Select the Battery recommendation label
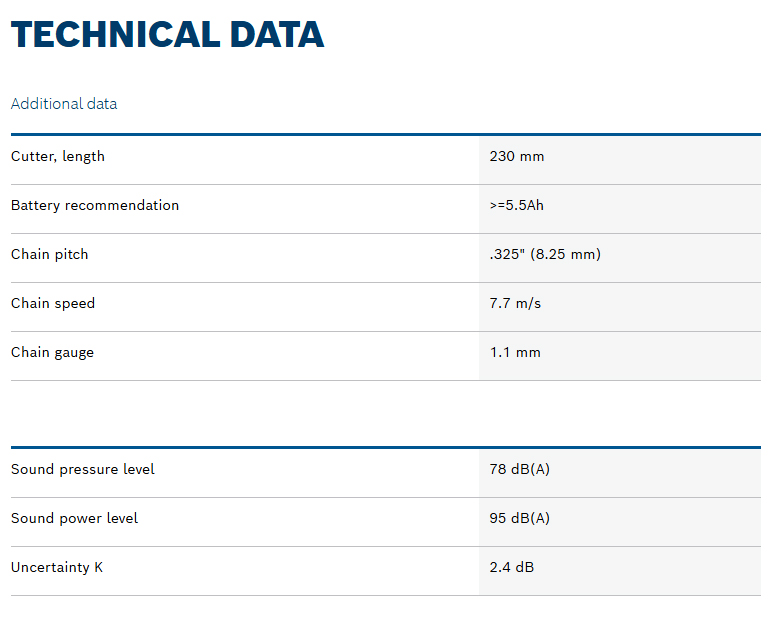 (95, 205)
